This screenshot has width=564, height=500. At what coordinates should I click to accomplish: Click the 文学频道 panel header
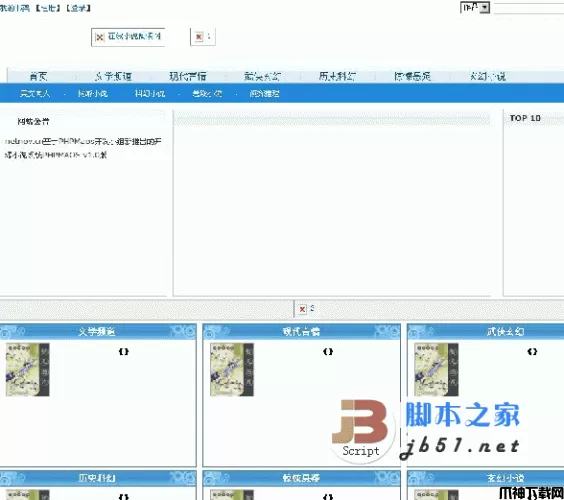coord(98,332)
